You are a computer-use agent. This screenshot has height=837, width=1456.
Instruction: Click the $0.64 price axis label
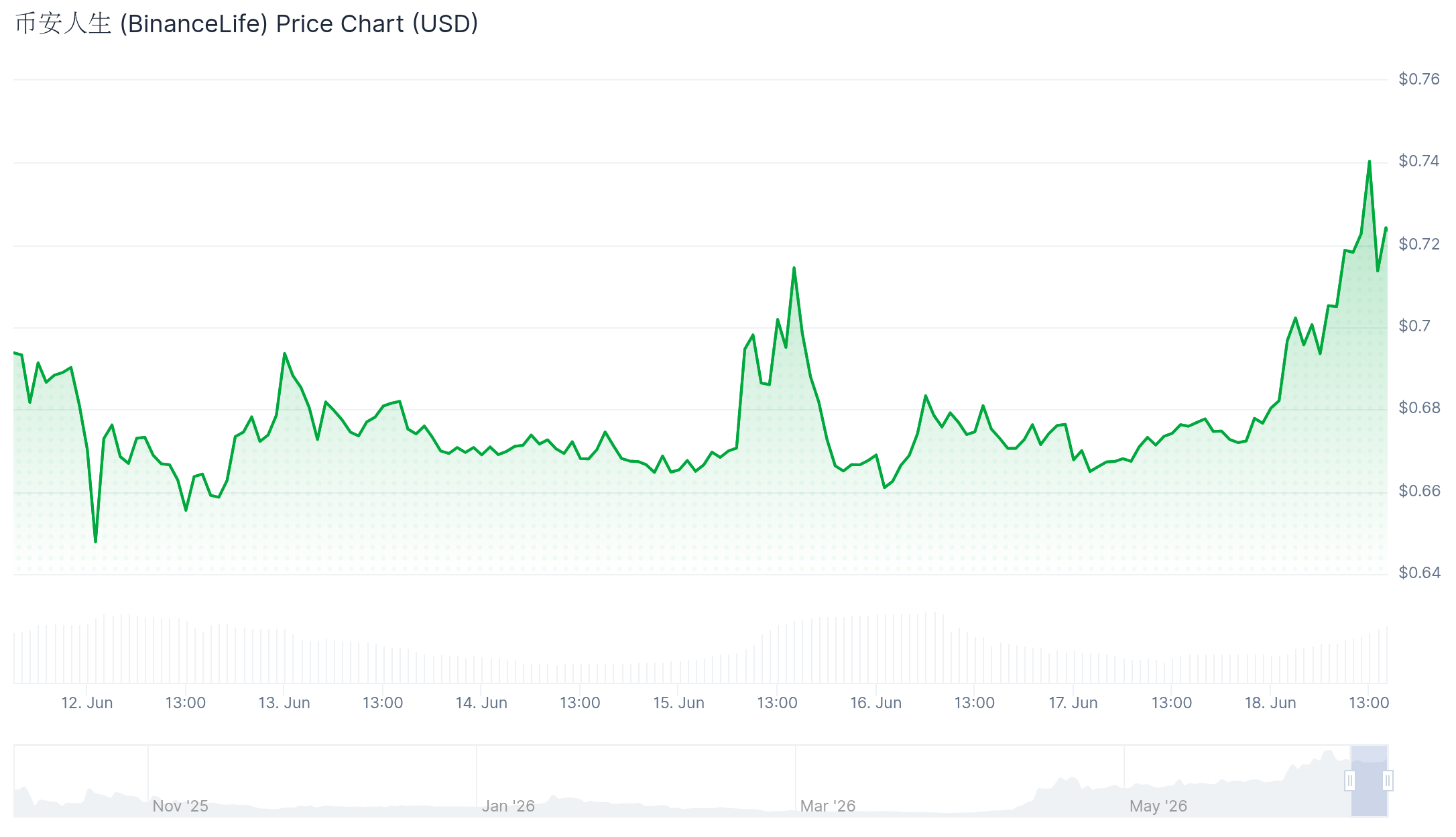coord(1419,573)
